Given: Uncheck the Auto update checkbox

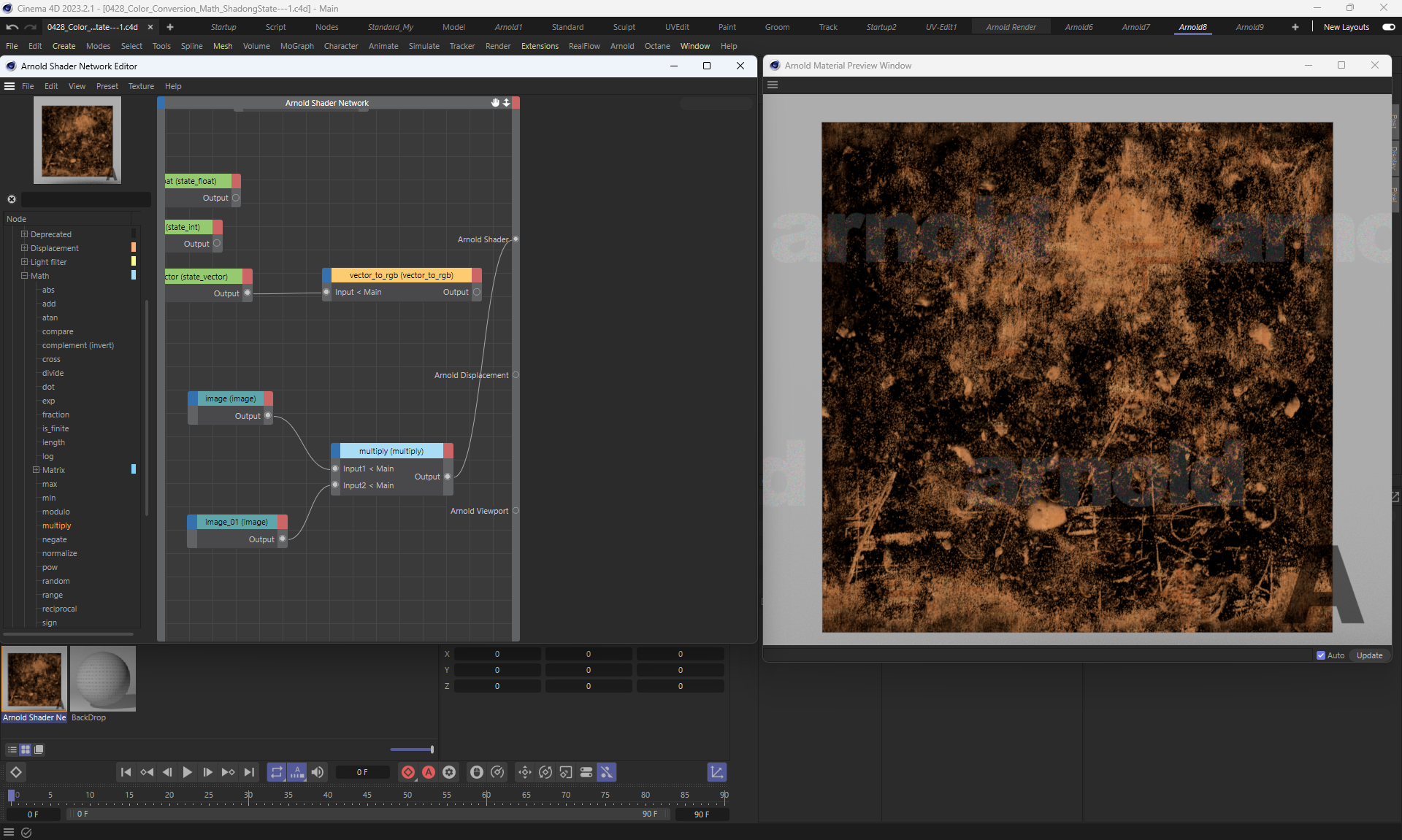Looking at the screenshot, I should pos(1321,655).
